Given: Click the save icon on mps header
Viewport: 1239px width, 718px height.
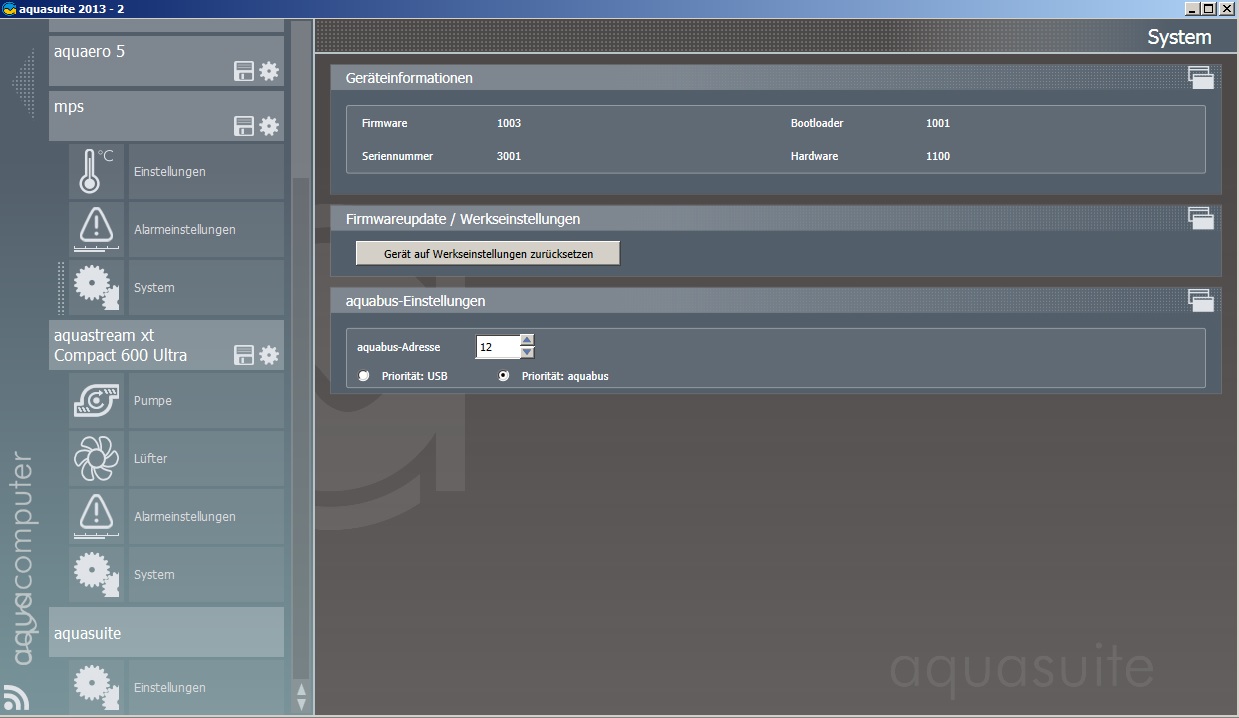Looking at the screenshot, I should click(x=243, y=126).
